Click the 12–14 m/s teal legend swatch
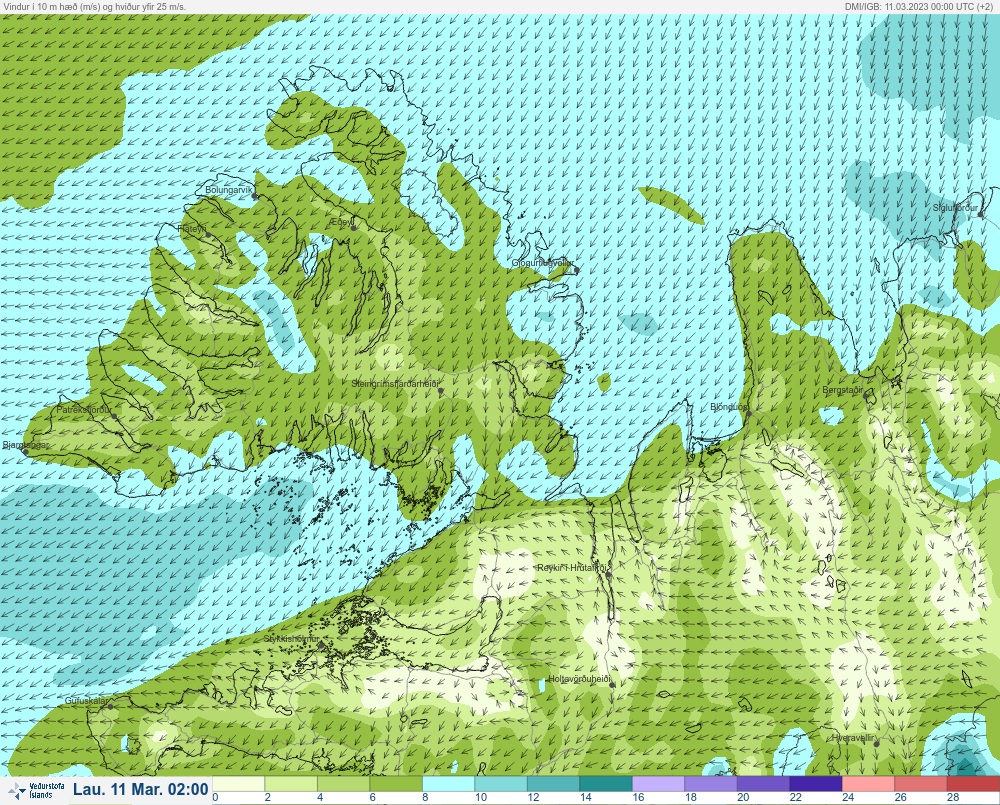 click(x=554, y=783)
